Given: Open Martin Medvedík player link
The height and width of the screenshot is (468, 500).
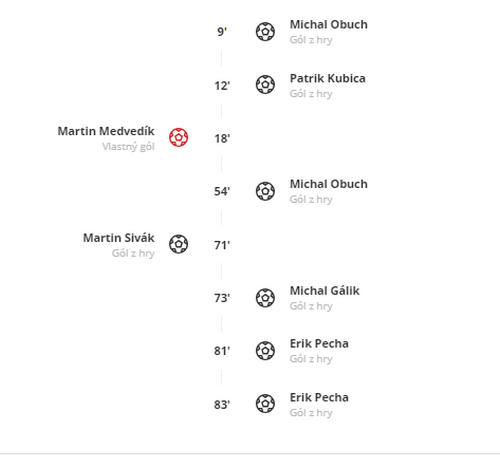Looking at the screenshot, I should click(106, 131).
